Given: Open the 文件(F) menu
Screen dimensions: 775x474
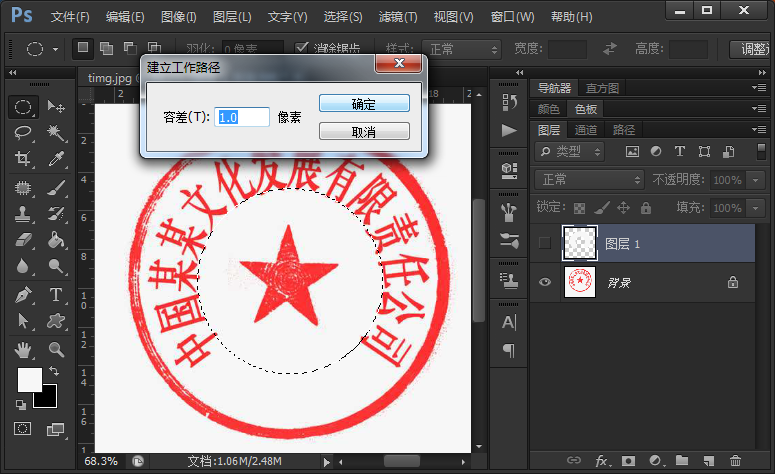Looking at the screenshot, I should click(x=70, y=17).
